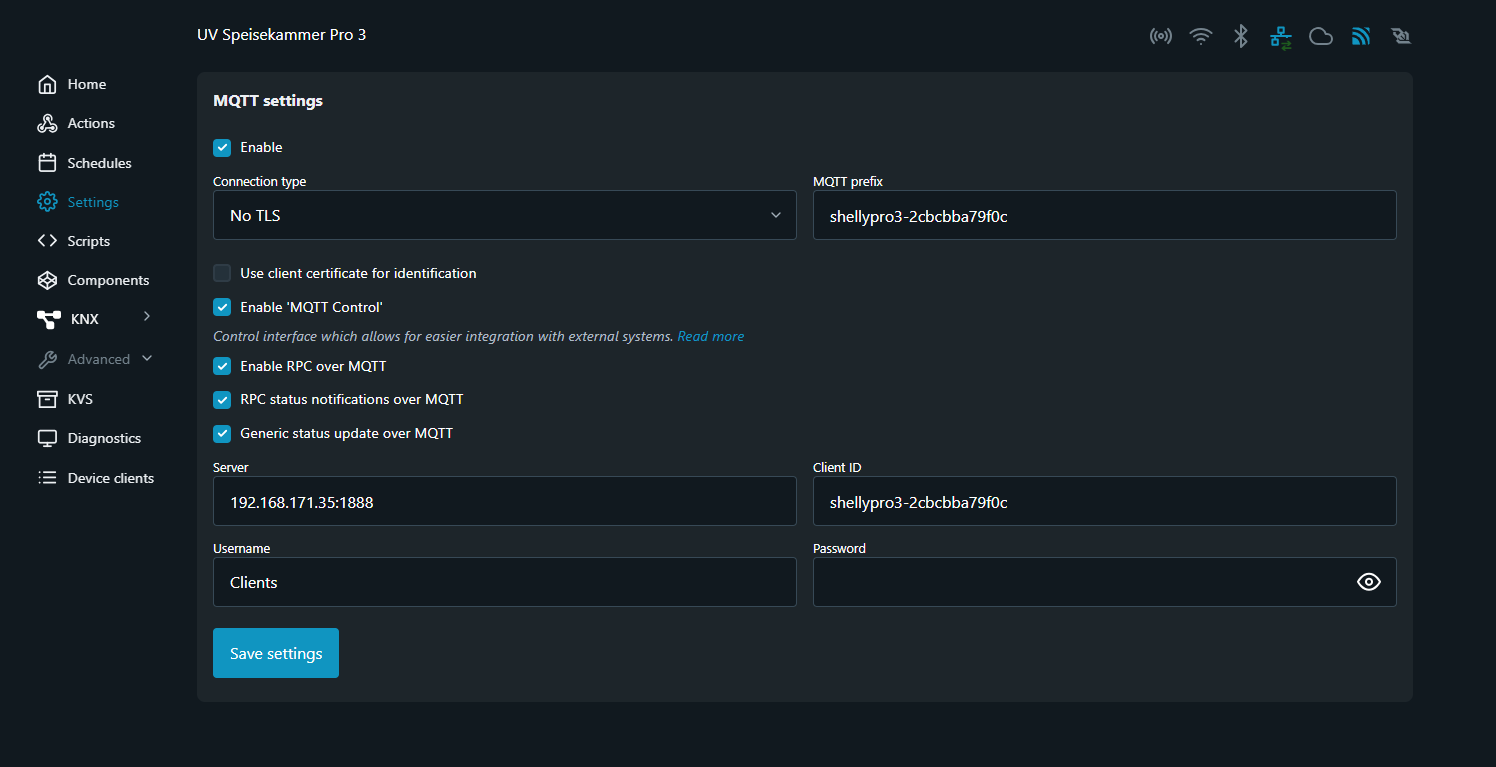1496x767 pixels.
Task: Expand the KNX submenu arrow
Action: click(147, 317)
